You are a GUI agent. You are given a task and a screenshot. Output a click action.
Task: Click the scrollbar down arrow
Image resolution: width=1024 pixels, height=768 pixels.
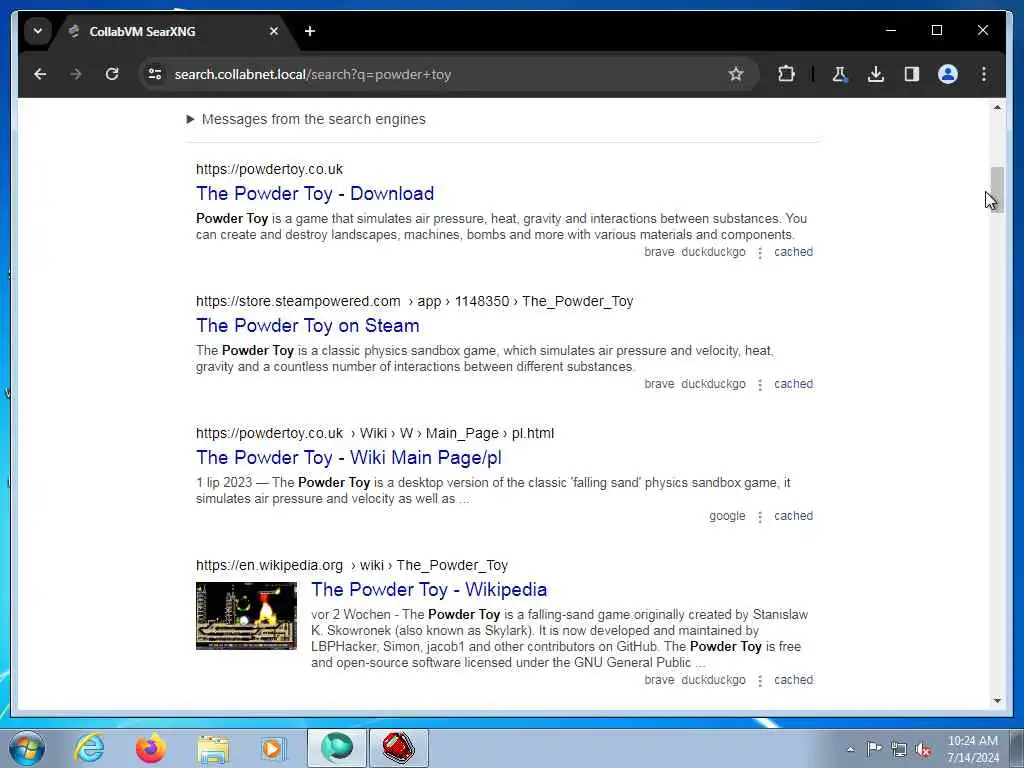point(997,701)
